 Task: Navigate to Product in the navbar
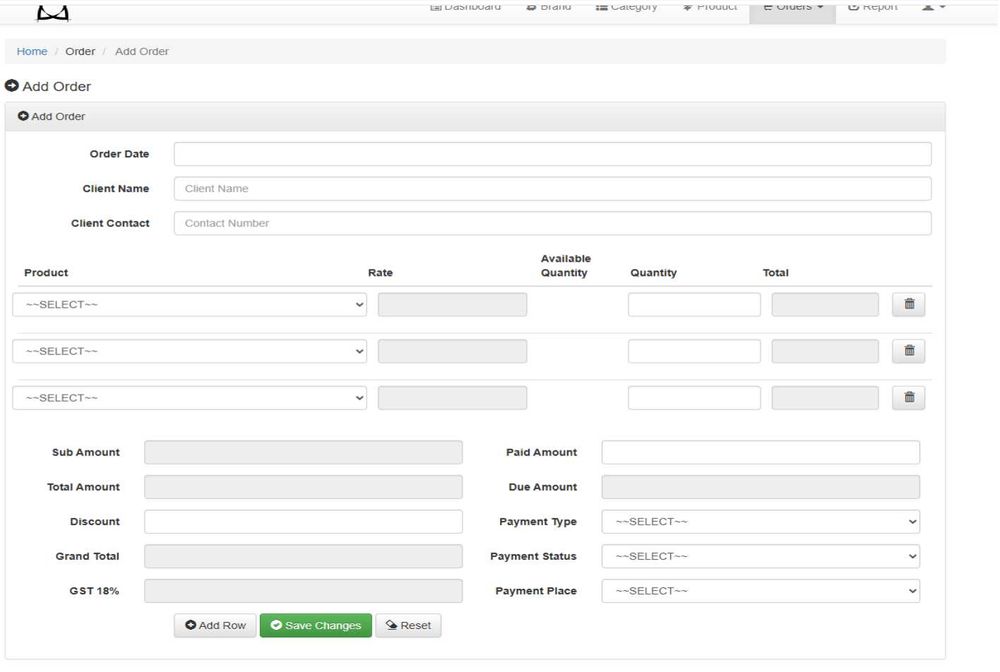tap(709, 6)
